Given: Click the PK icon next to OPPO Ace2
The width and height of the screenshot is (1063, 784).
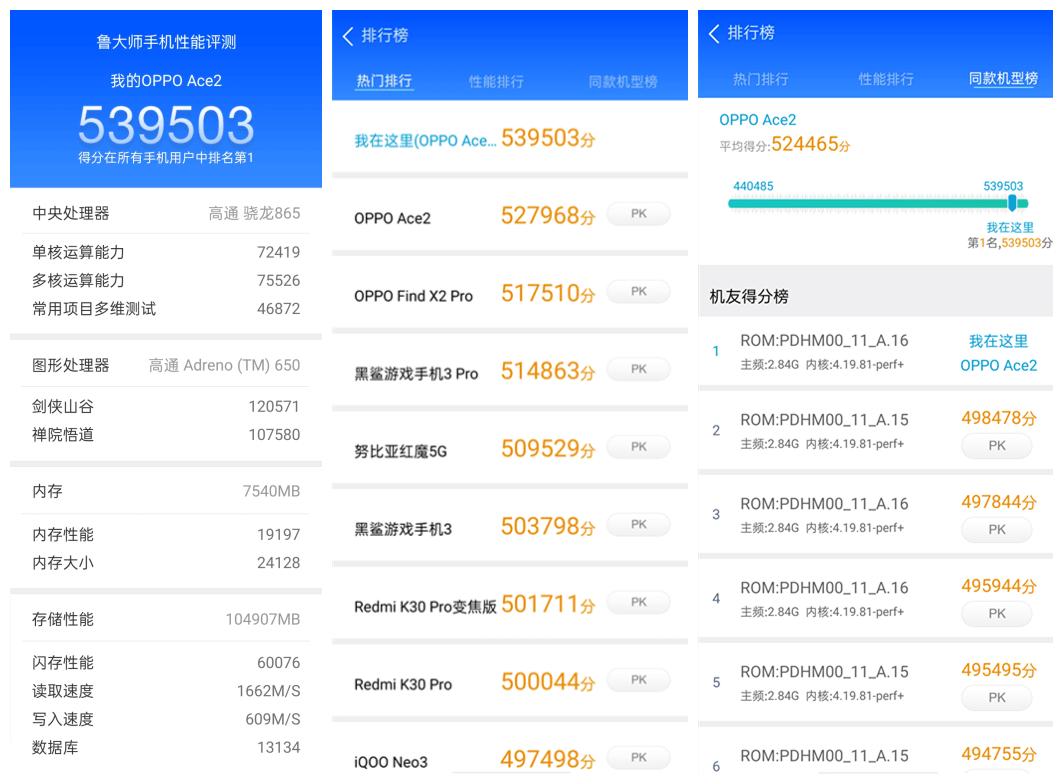Looking at the screenshot, I should pos(637,213).
